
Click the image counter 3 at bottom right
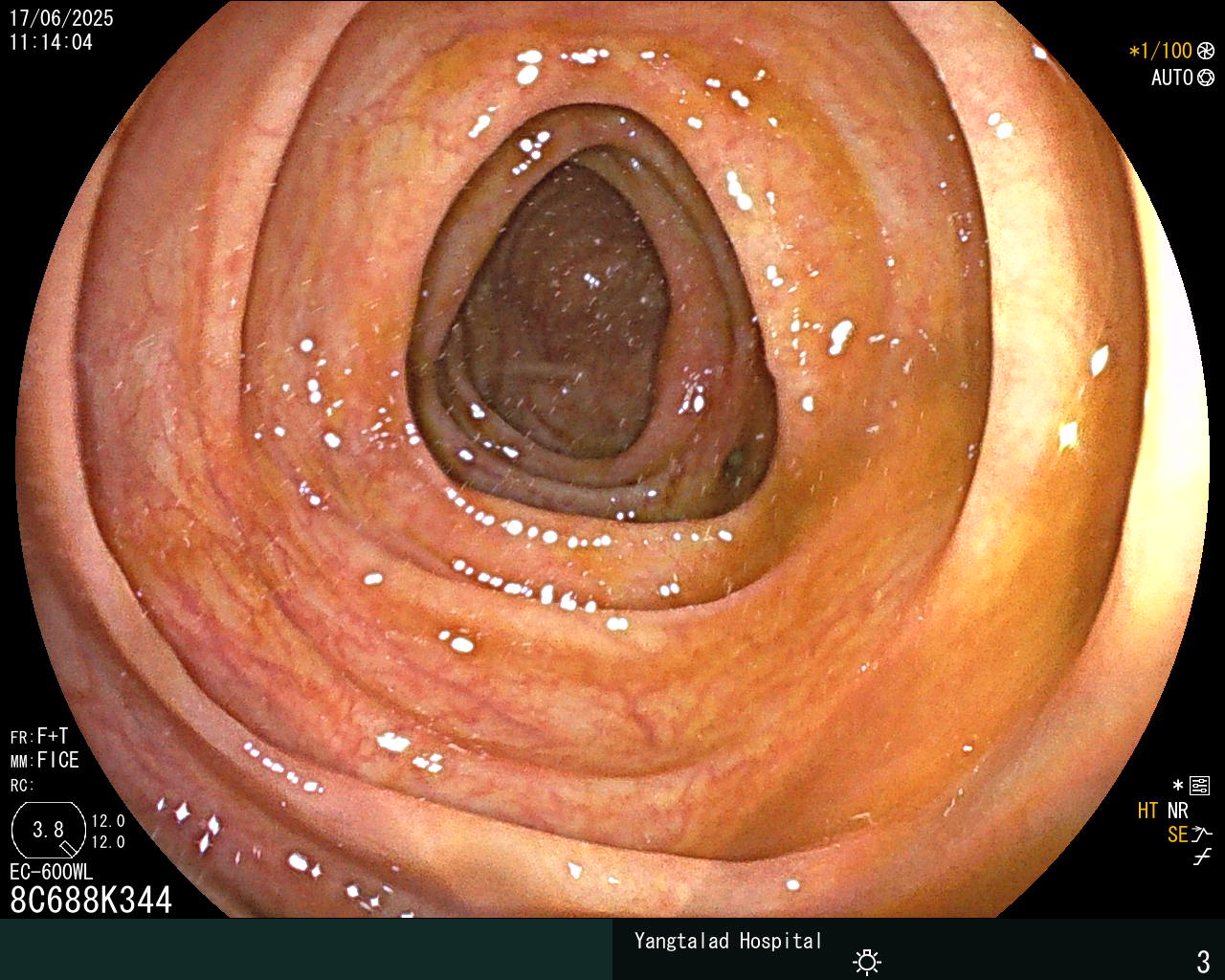[x=1203, y=961]
